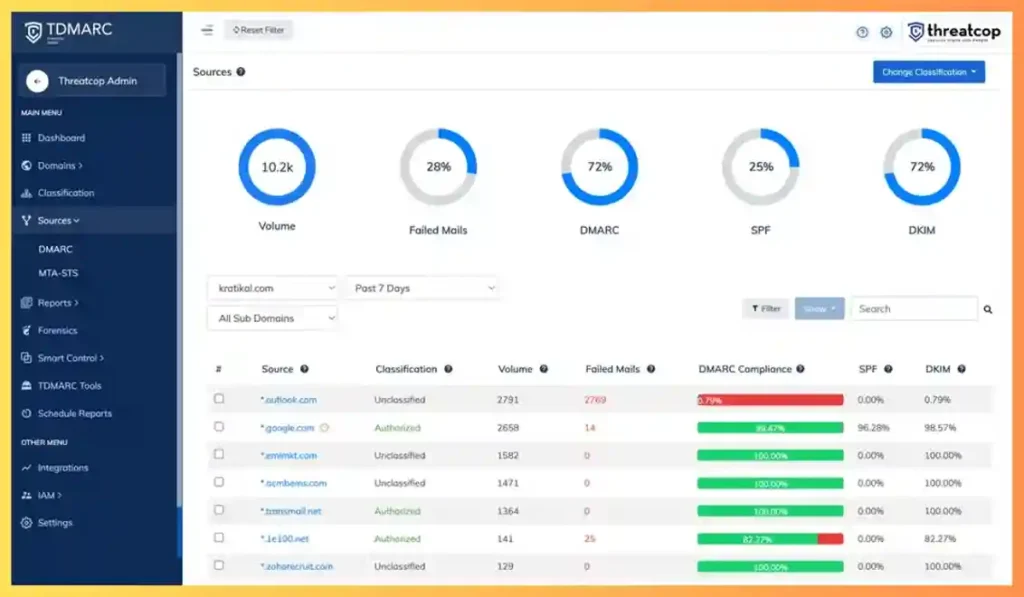Click the SPF column help icon
Viewport: 1024px width, 597px height.
pyautogui.click(x=888, y=369)
